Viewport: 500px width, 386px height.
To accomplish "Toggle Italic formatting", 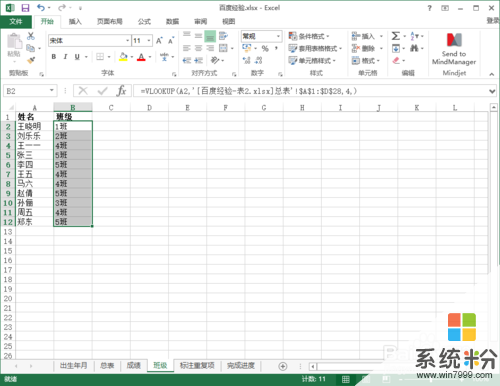I will pos(65,57).
